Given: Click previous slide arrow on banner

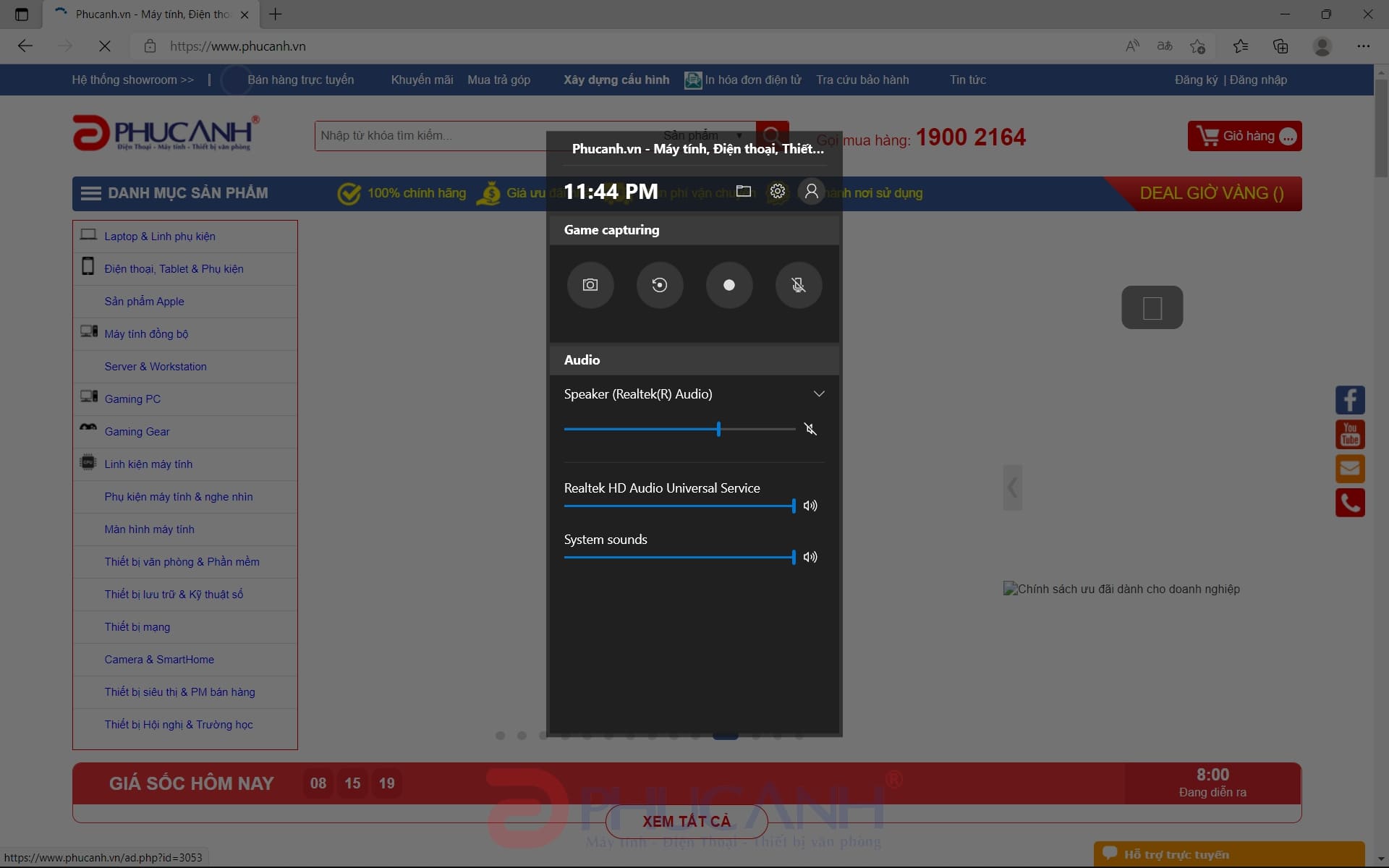Looking at the screenshot, I should point(1013,488).
